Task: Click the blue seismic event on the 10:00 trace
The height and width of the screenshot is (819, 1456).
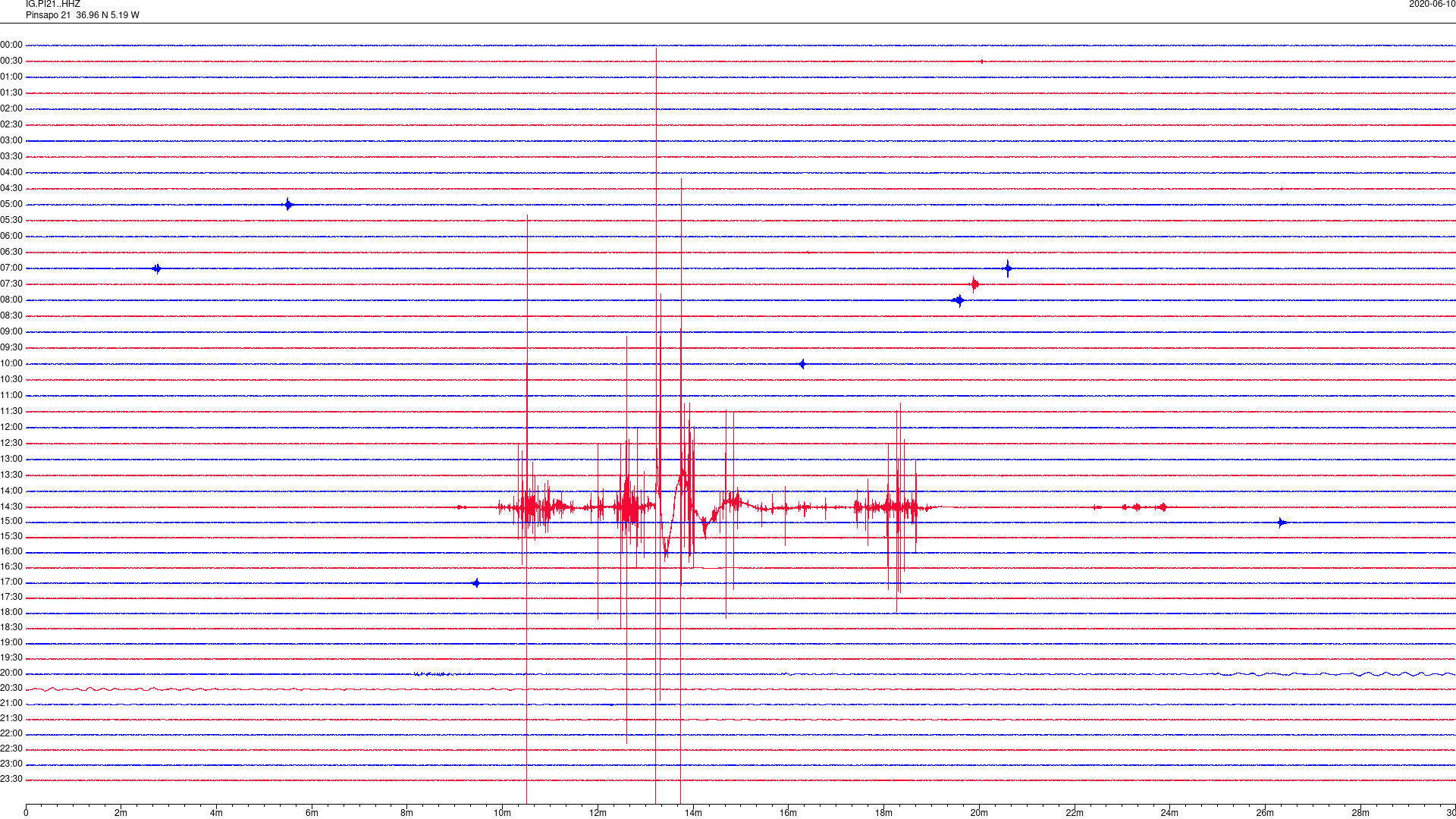Action: [x=802, y=364]
